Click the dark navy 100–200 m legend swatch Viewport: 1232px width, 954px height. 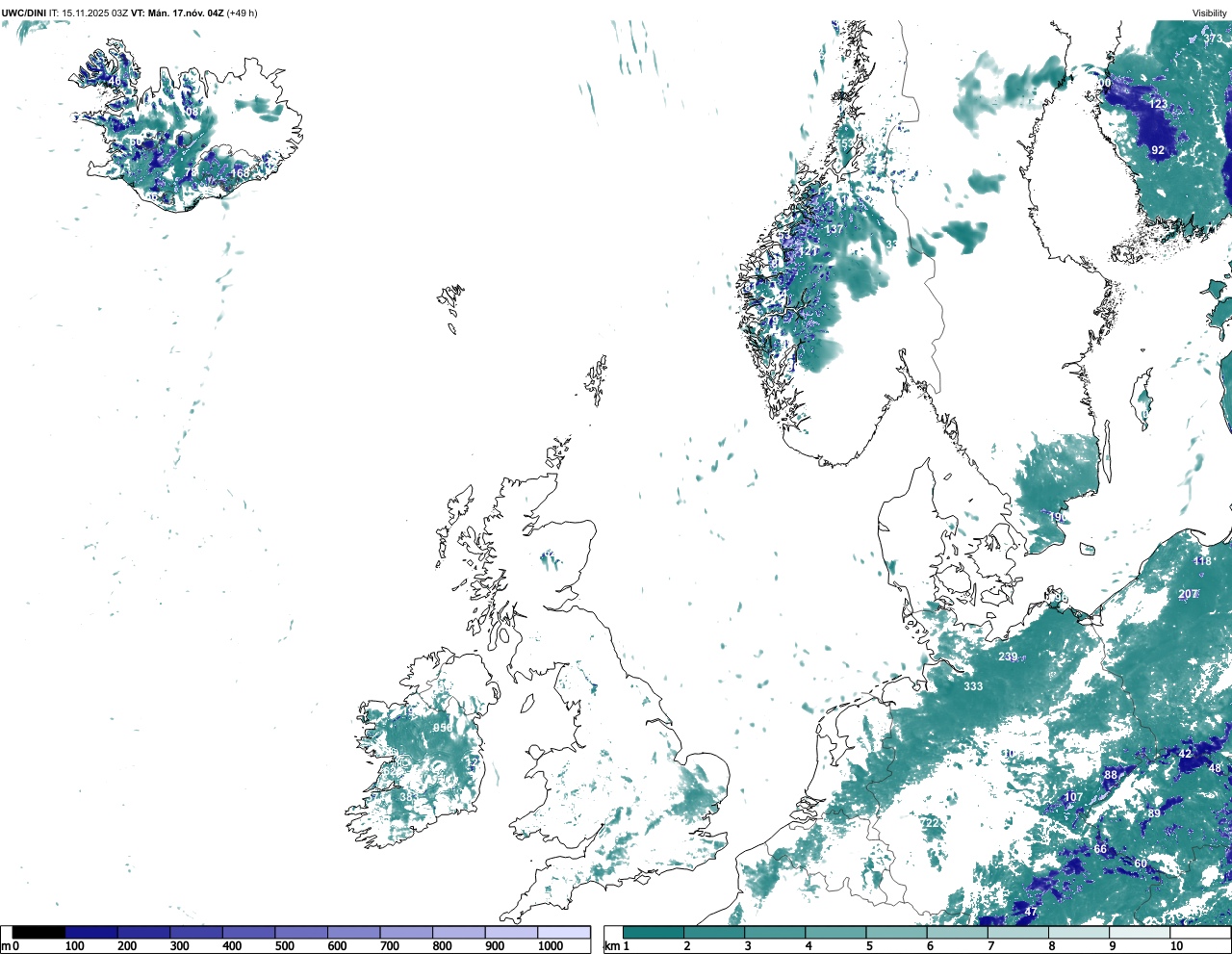[x=91, y=933]
